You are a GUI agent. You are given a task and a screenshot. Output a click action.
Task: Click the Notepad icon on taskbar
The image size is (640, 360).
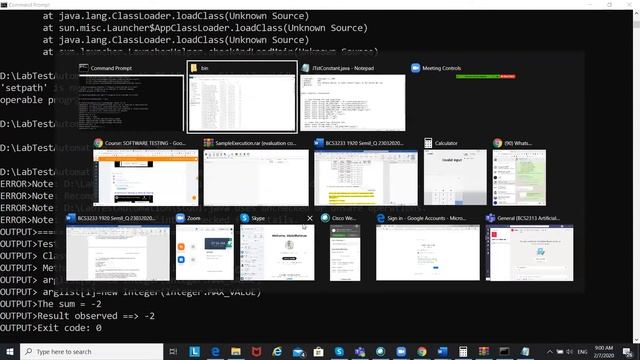(525, 351)
